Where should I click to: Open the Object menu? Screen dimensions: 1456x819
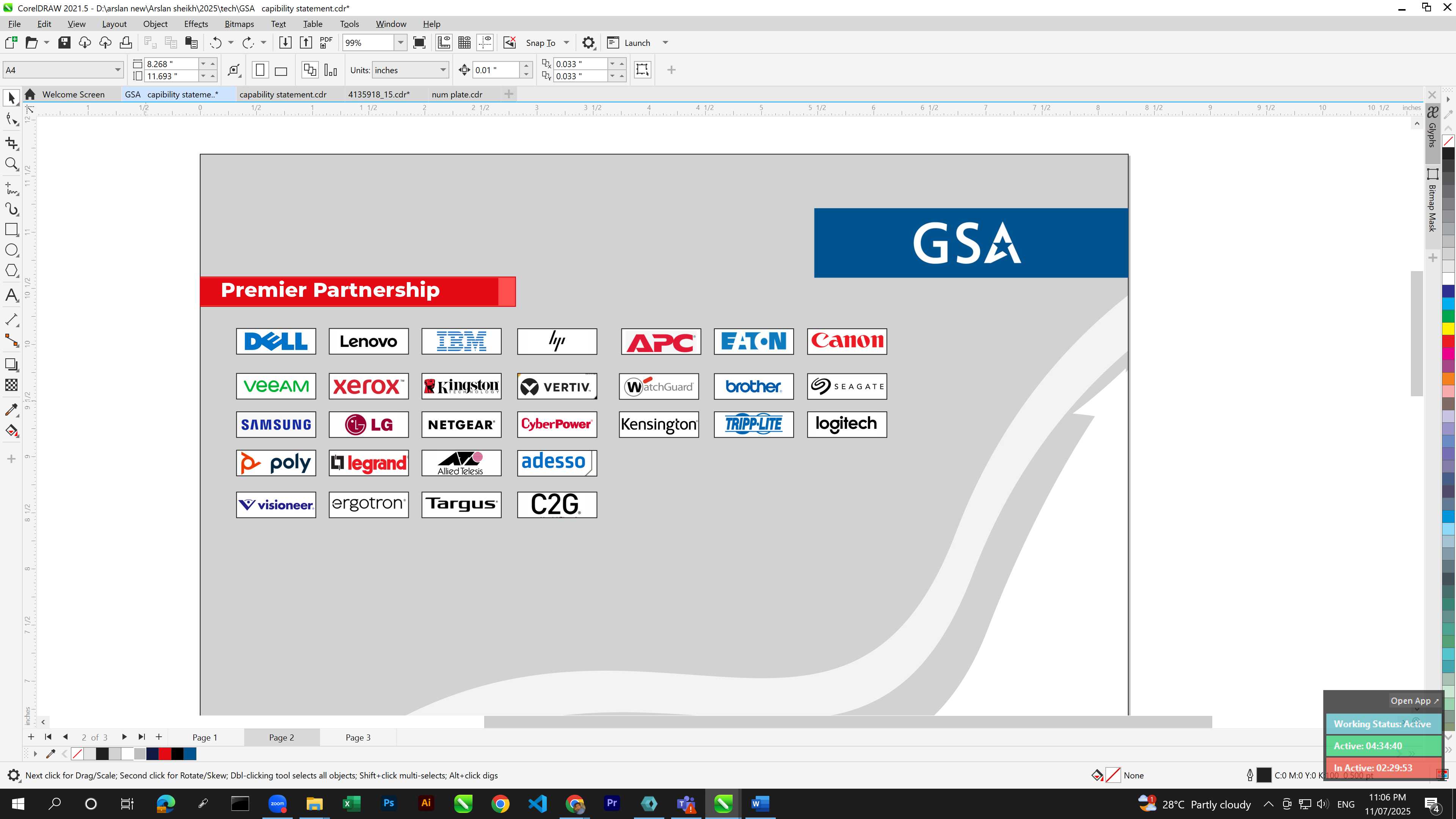pyautogui.click(x=155, y=24)
